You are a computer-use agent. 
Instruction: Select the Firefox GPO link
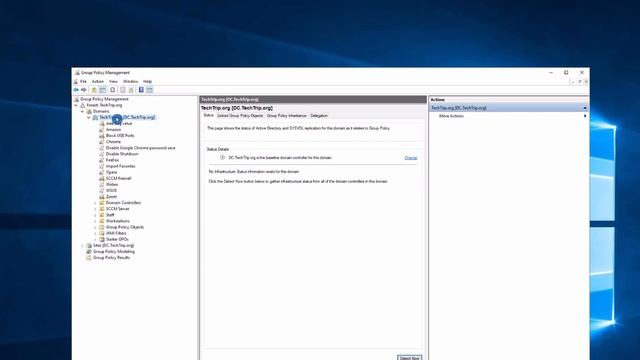click(113, 160)
